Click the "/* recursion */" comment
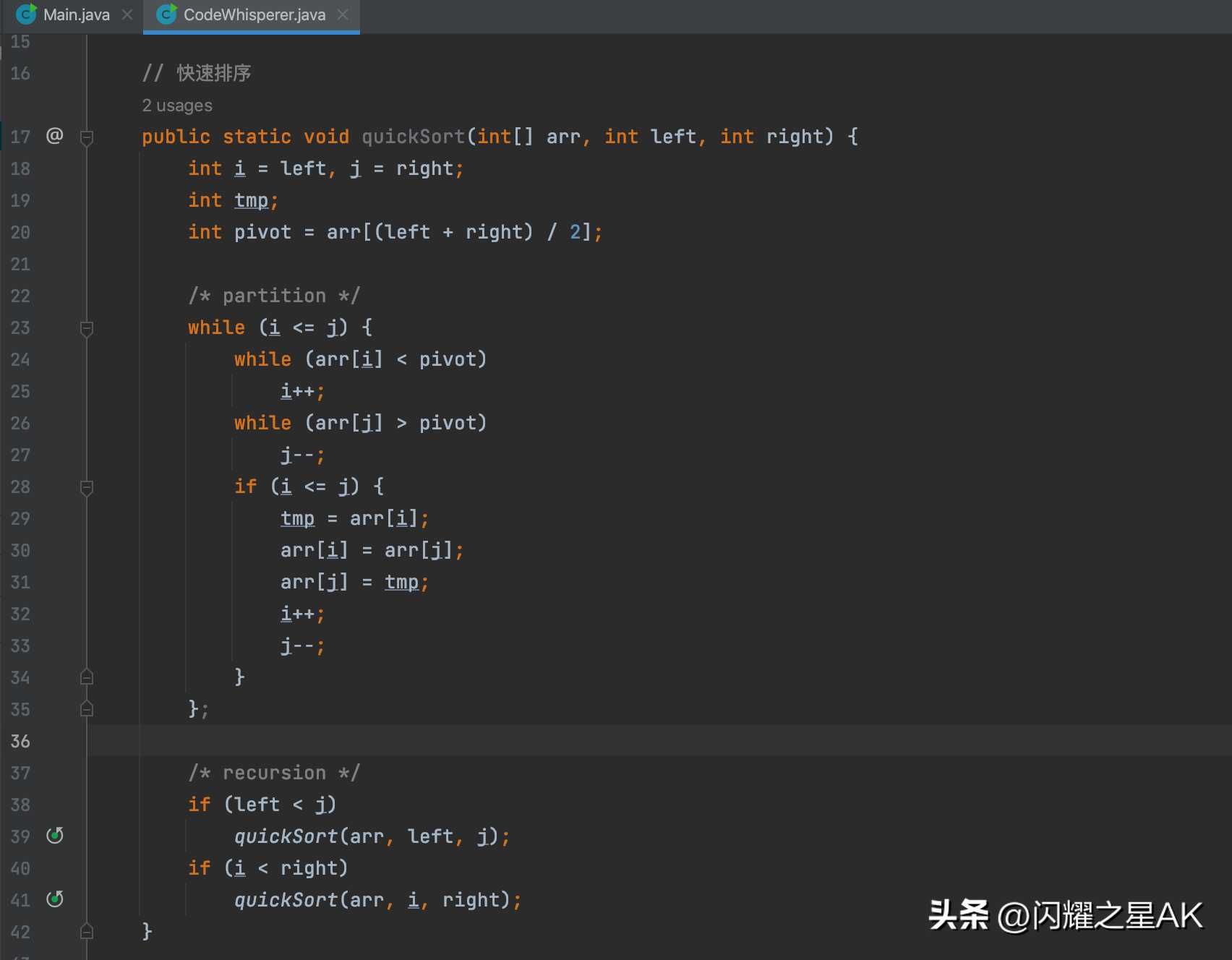Screen dimensions: 1232x960 (x=274, y=773)
